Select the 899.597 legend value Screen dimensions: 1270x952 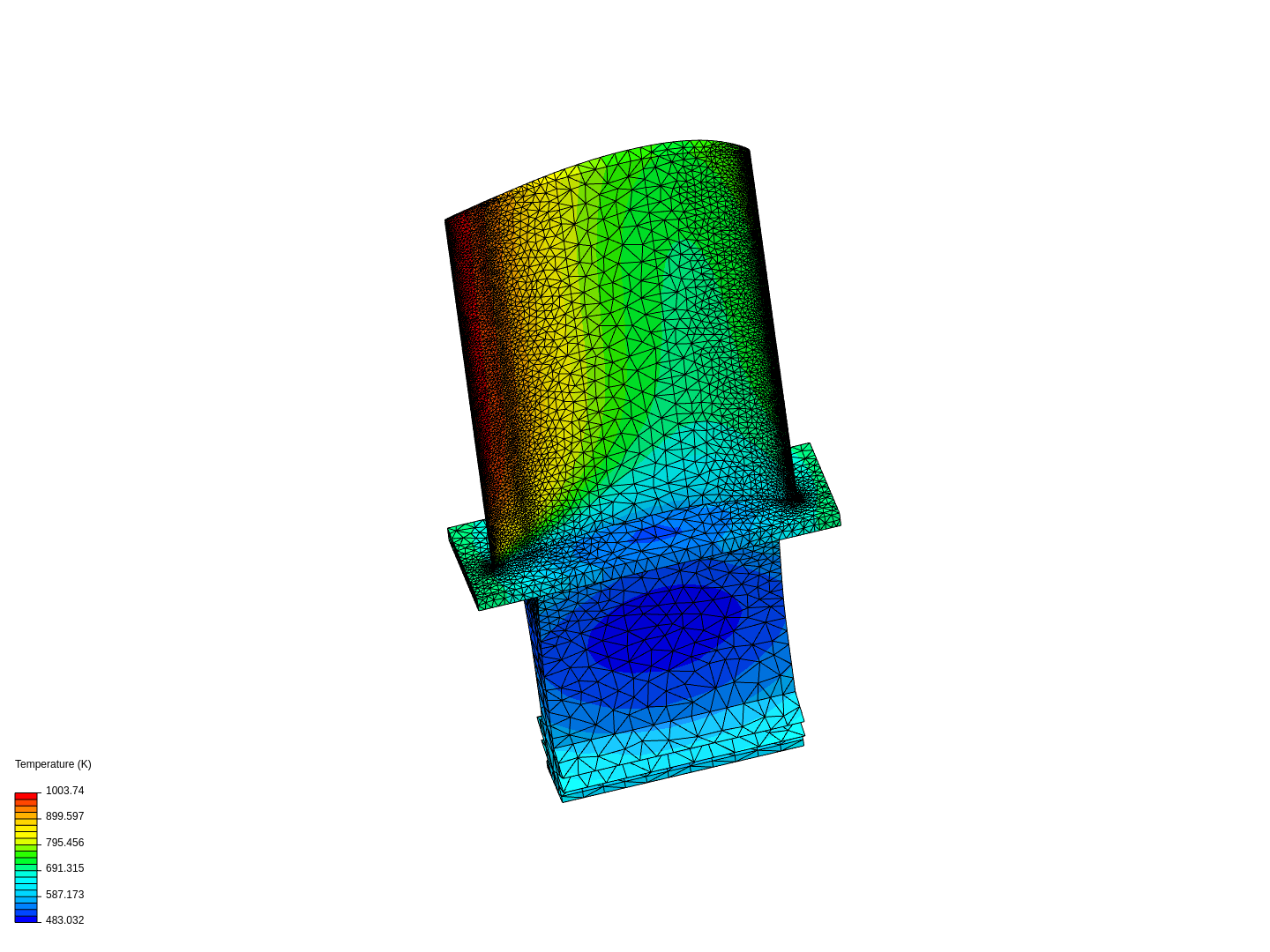click(x=64, y=816)
